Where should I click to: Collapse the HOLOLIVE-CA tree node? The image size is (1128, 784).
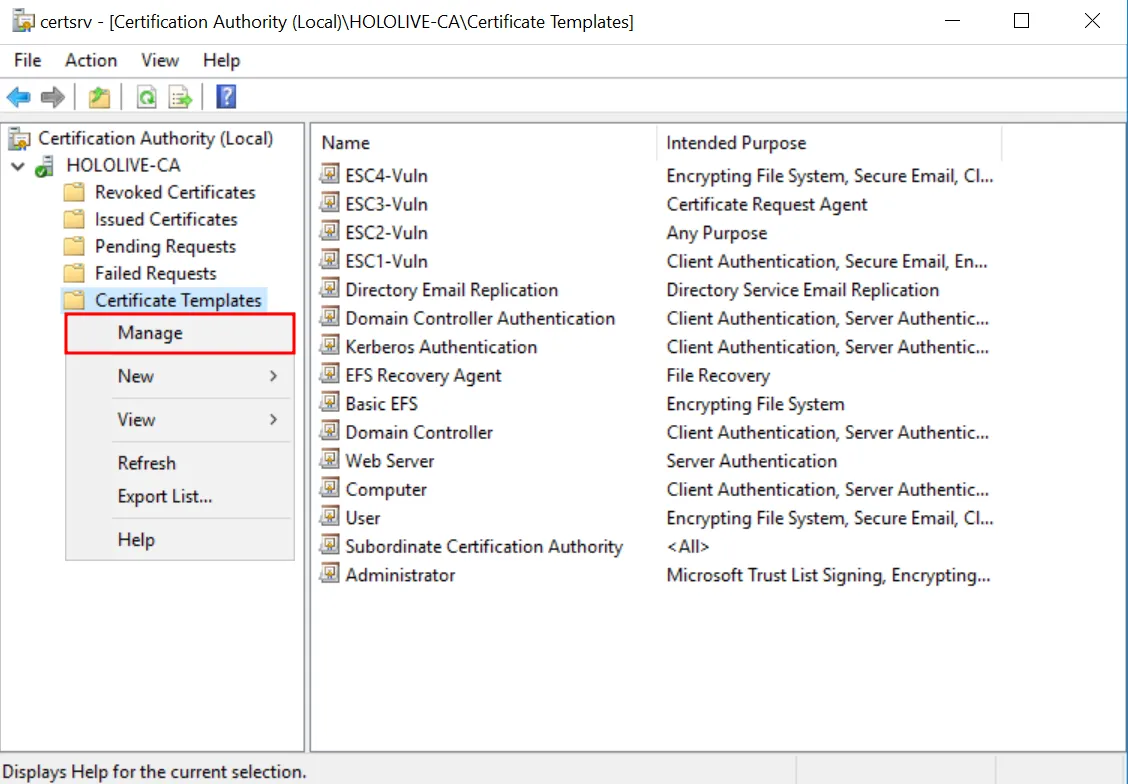[18, 166]
